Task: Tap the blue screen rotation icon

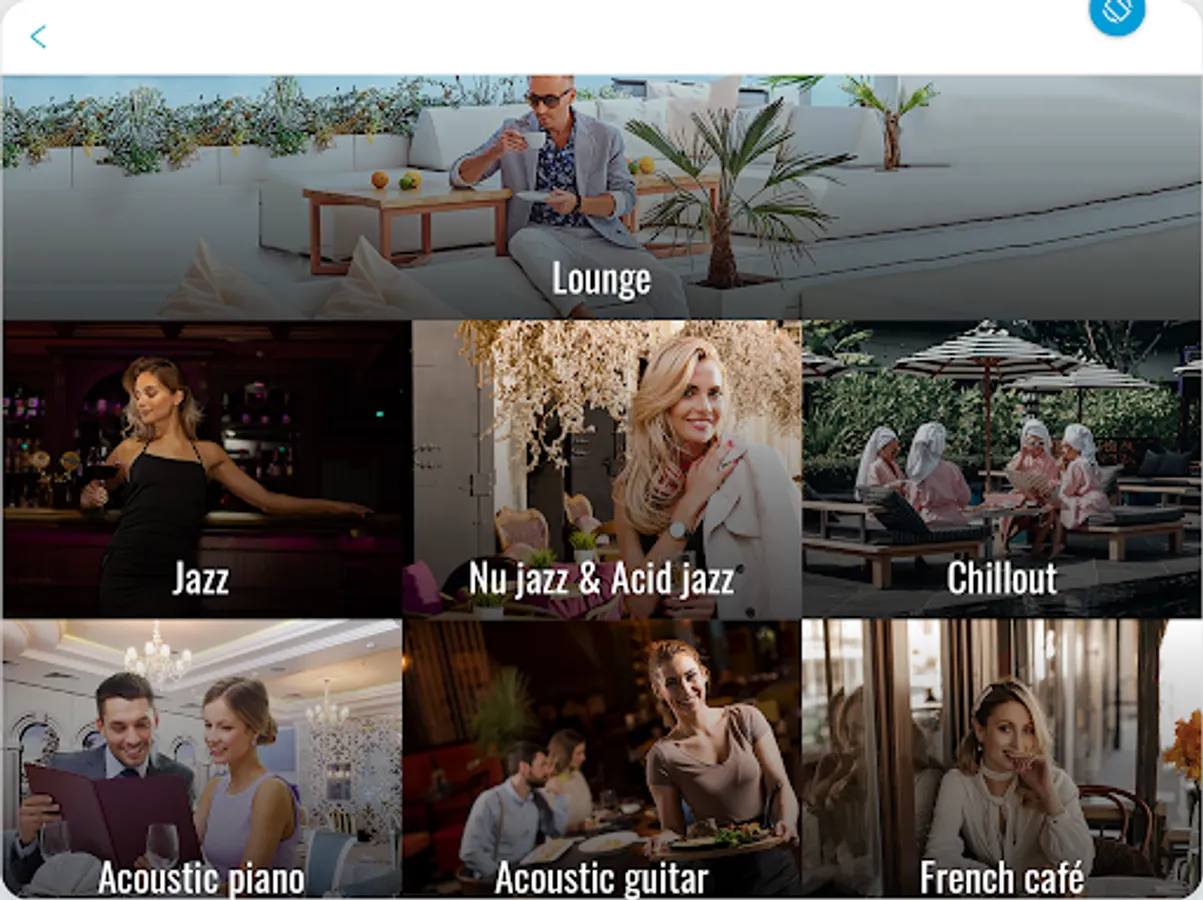Action: click(1117, 10)
